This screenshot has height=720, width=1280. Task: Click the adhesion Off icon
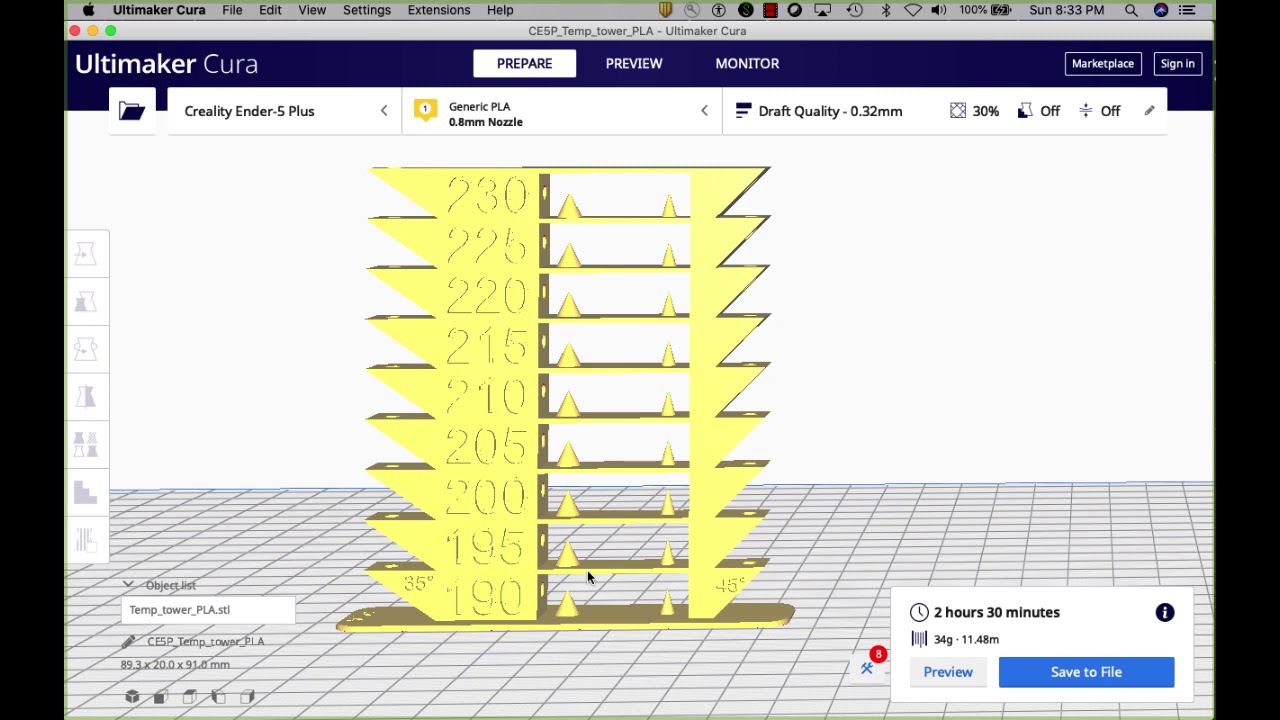click(x=1086, y=111)
